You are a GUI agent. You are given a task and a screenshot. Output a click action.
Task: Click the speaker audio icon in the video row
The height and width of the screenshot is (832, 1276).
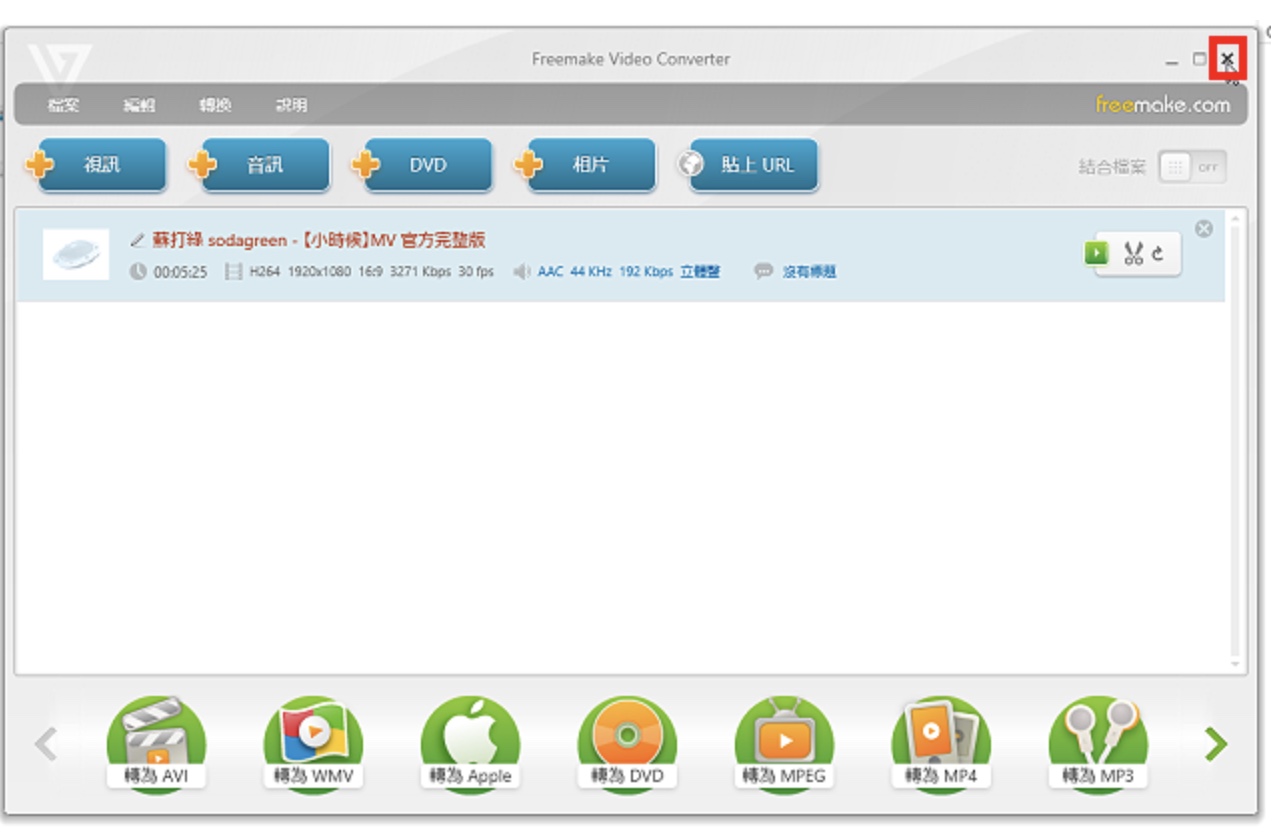click(521, 272)
